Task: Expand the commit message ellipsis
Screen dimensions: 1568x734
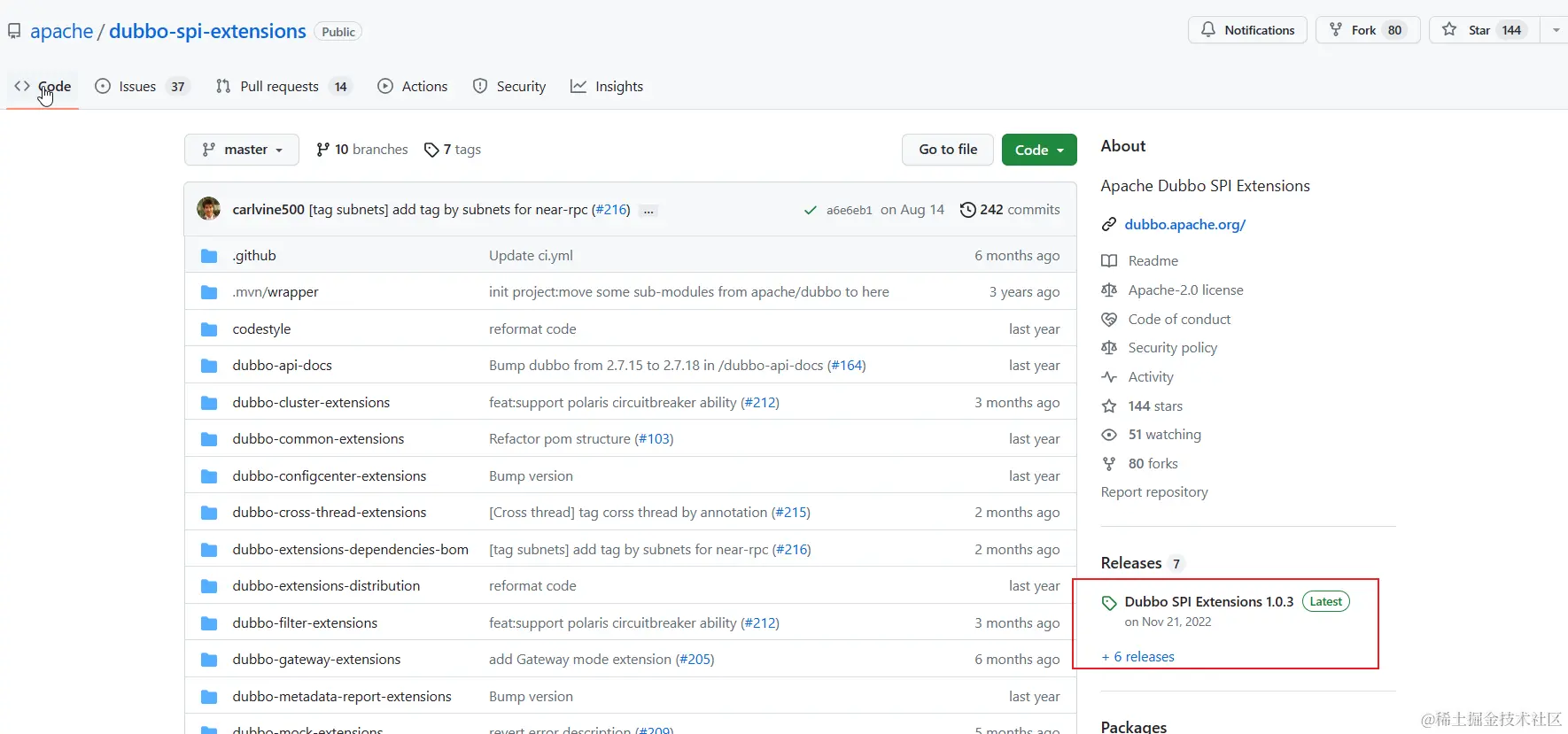Action: [x=648, y=211]
